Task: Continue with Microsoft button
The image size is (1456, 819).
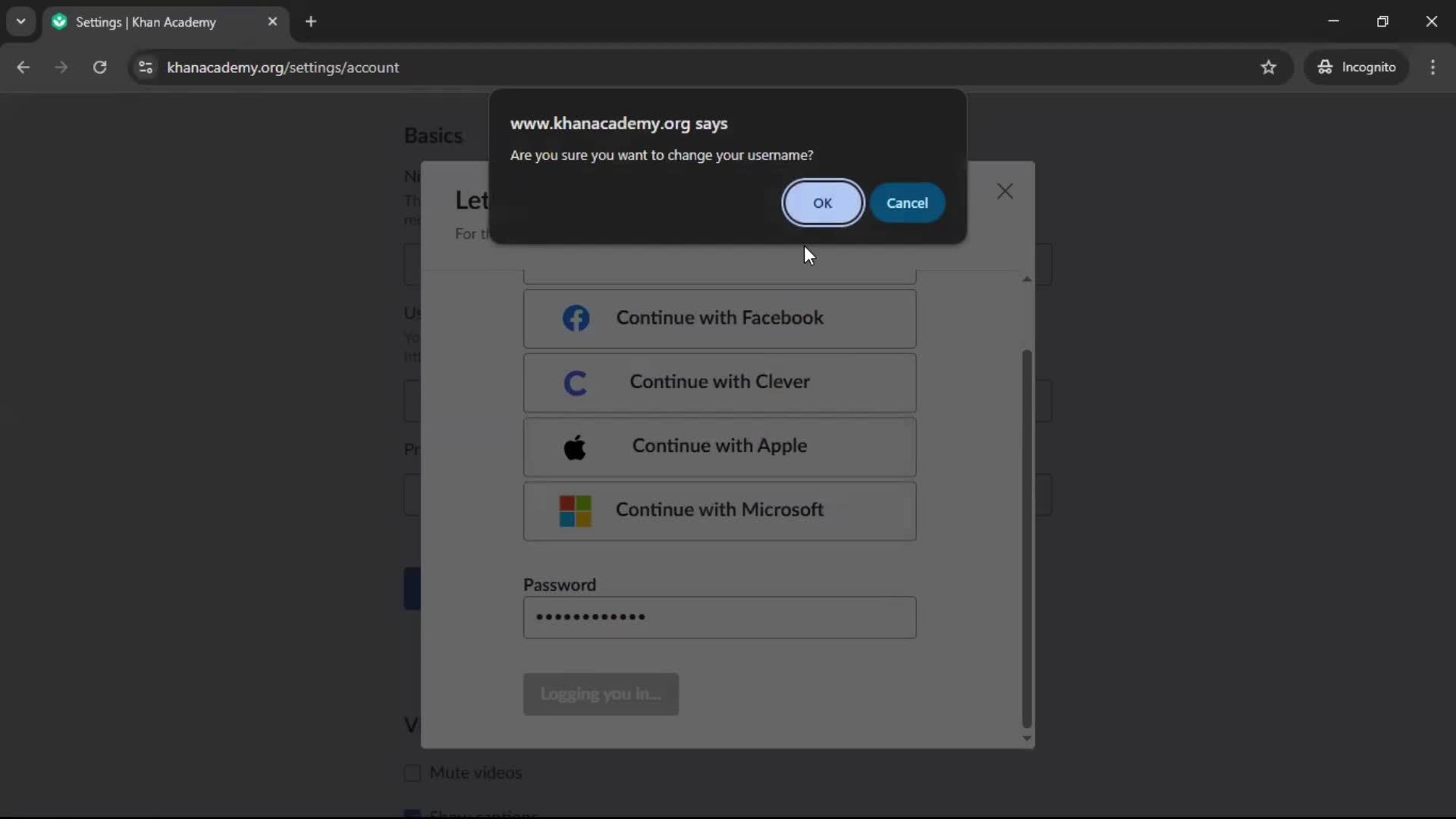Action: click(x=720, y=511)
